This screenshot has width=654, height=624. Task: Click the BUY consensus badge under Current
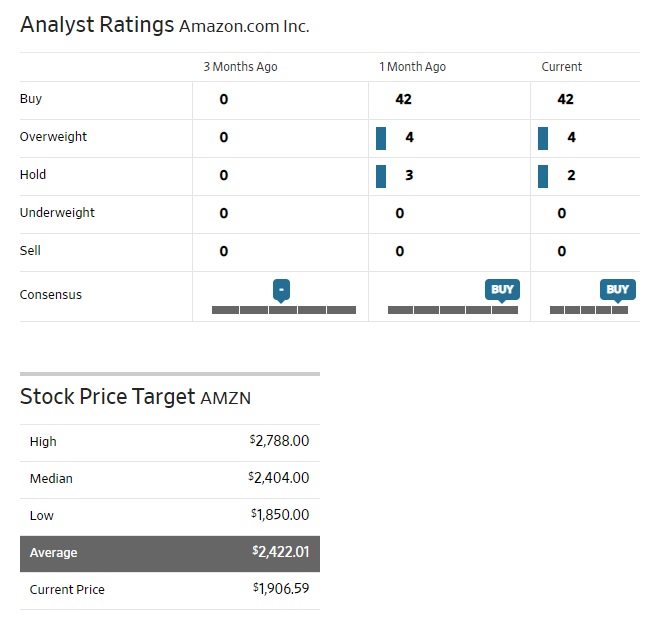[x=618, y=290]
